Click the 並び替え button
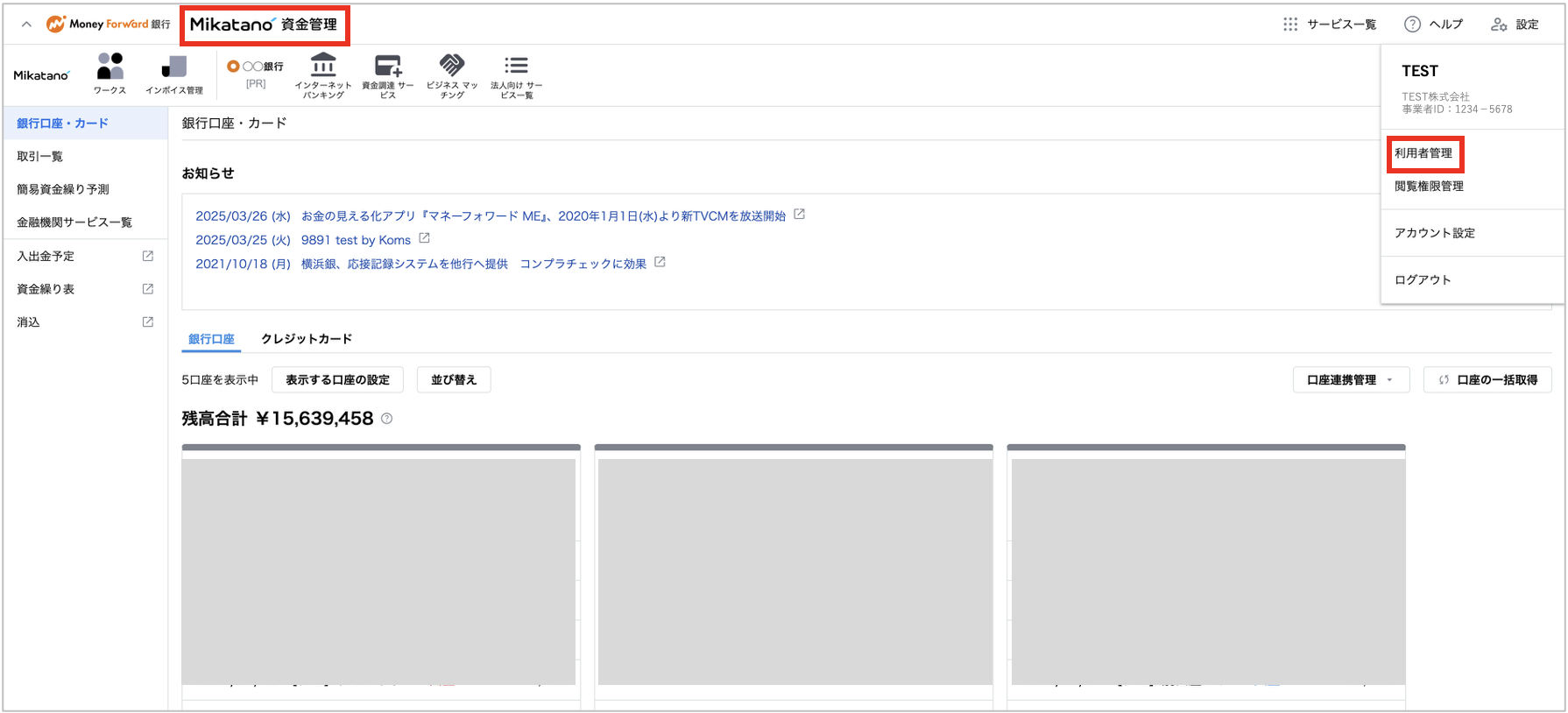This screenshot has width=1568, height=713. [x=454, y=380]
